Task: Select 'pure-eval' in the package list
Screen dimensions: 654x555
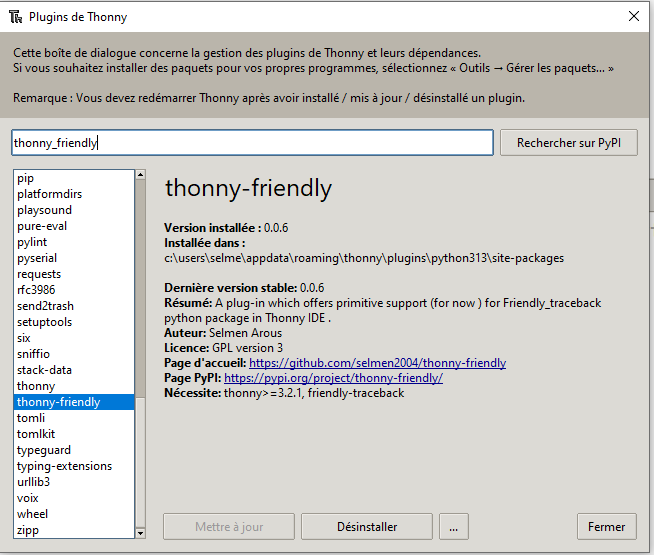Action: point(74,226)
